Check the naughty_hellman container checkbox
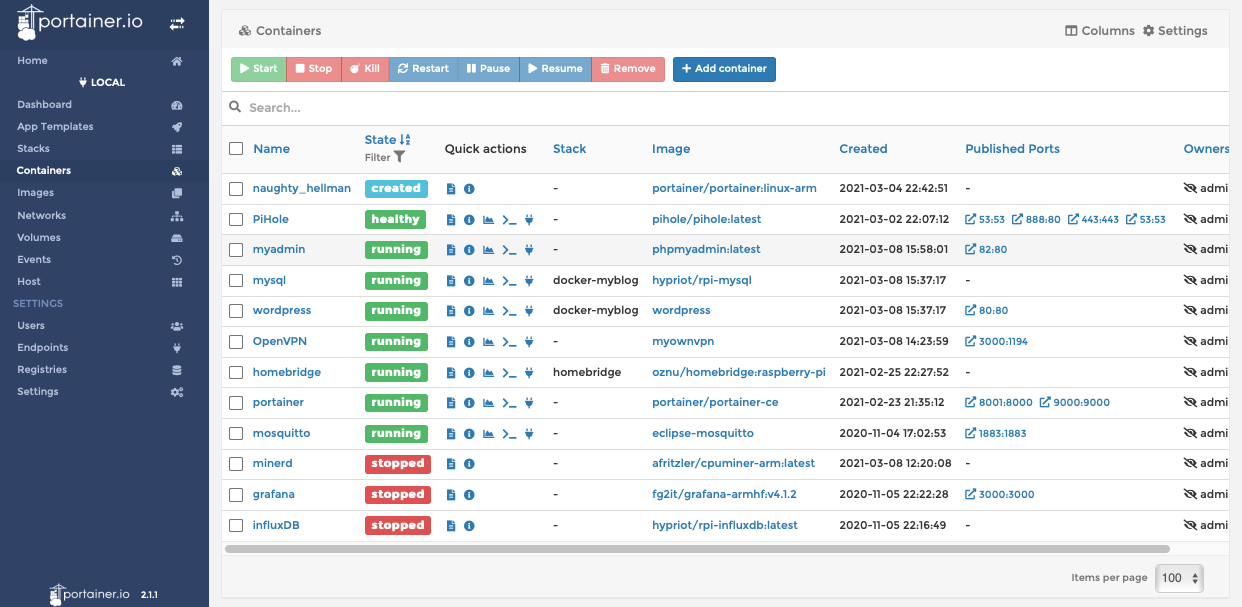The image size is (1242, 607). tap(236, 188)
